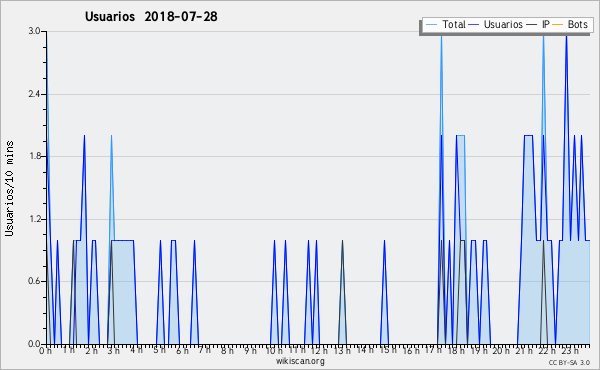600x370 pixels.
Task: Click the 23 h x-axis label
Action: (x=570, y=350)
